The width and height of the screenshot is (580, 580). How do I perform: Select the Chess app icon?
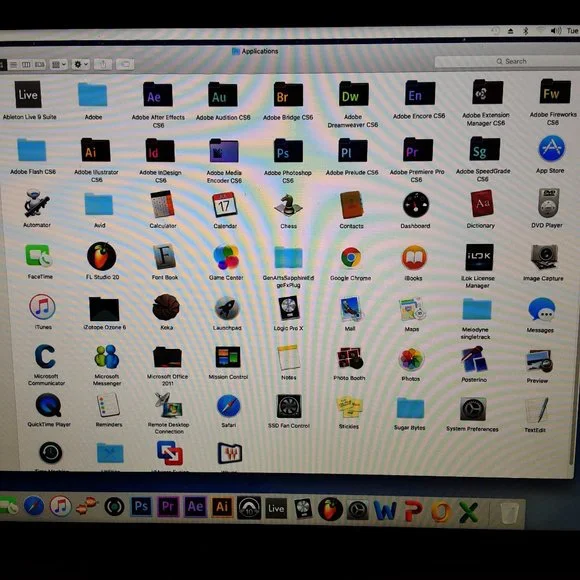click(x=288, y=205)
